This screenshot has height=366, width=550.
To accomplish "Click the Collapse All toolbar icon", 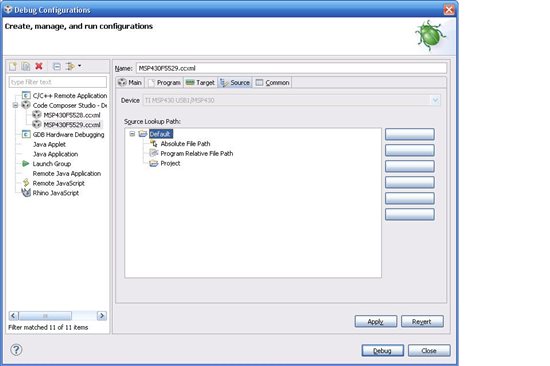I will [x=56, y=66].
